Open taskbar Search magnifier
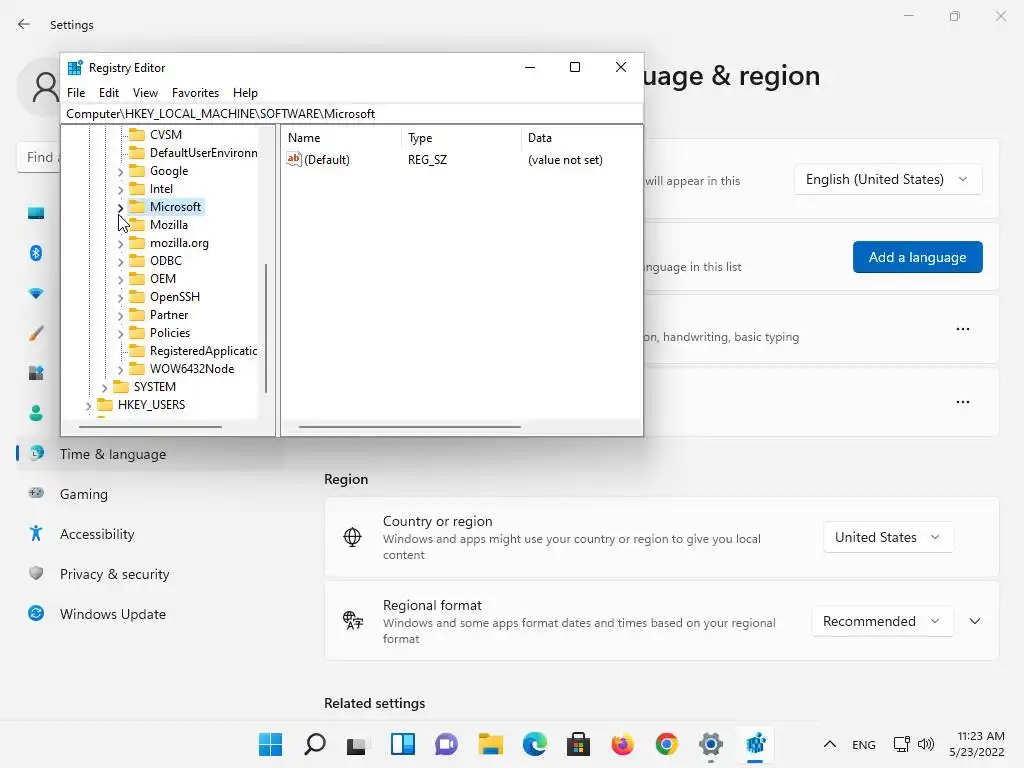Viewport: 1024px width, 768px height. (315, 744)
